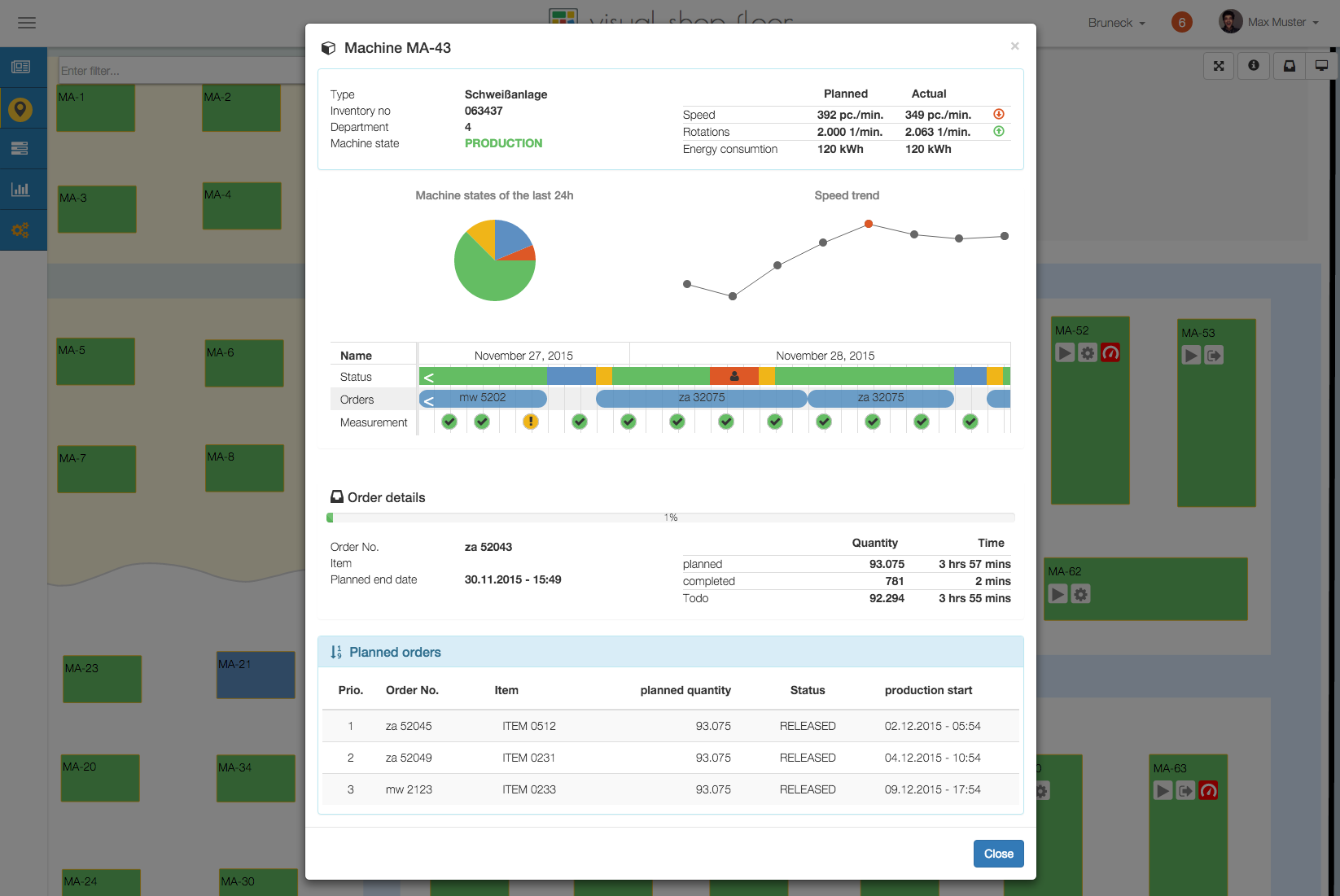Click the info circle toolbar icon

1254,66
